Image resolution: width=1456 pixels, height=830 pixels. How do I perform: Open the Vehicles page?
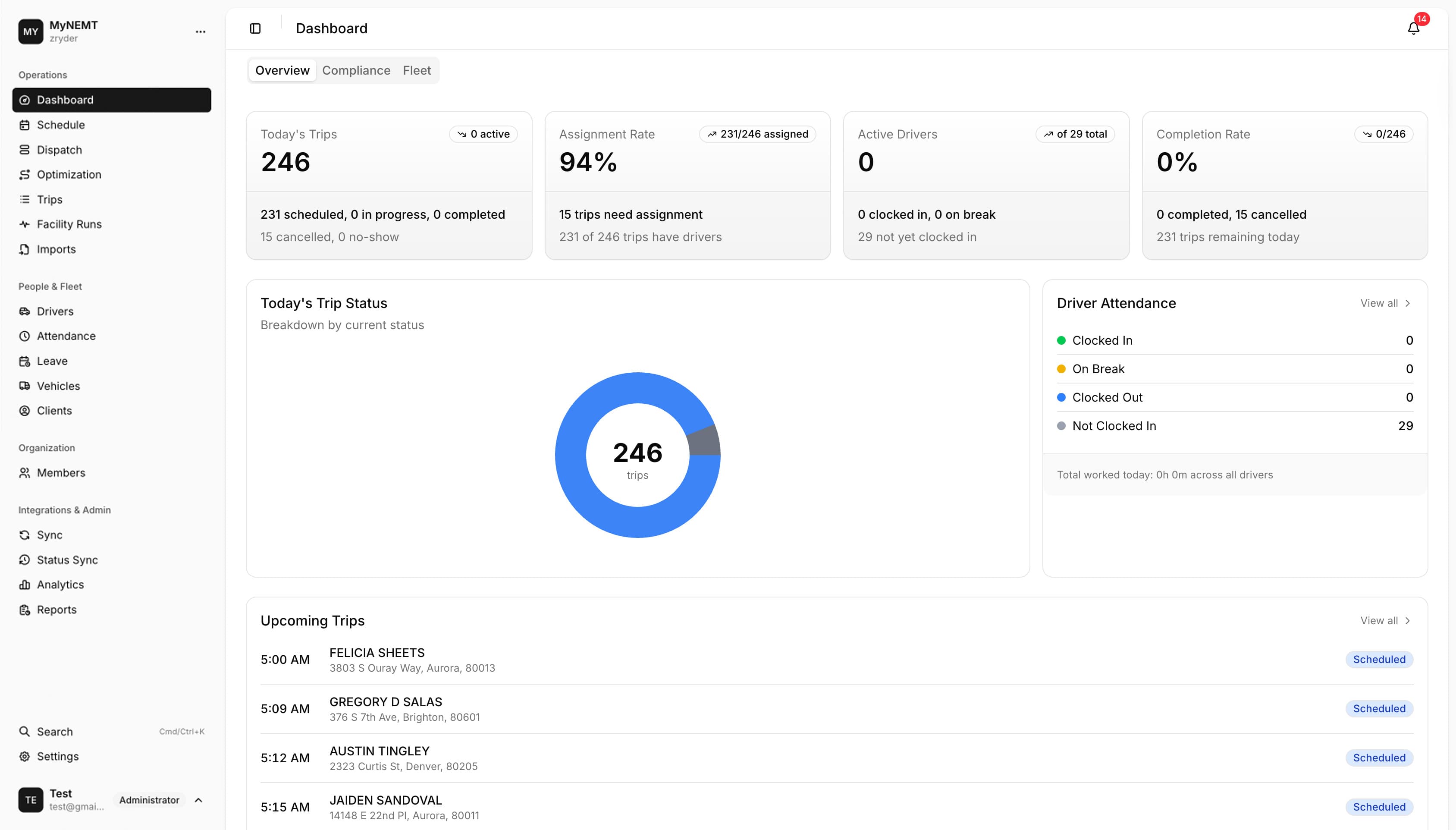pos(57,386)
